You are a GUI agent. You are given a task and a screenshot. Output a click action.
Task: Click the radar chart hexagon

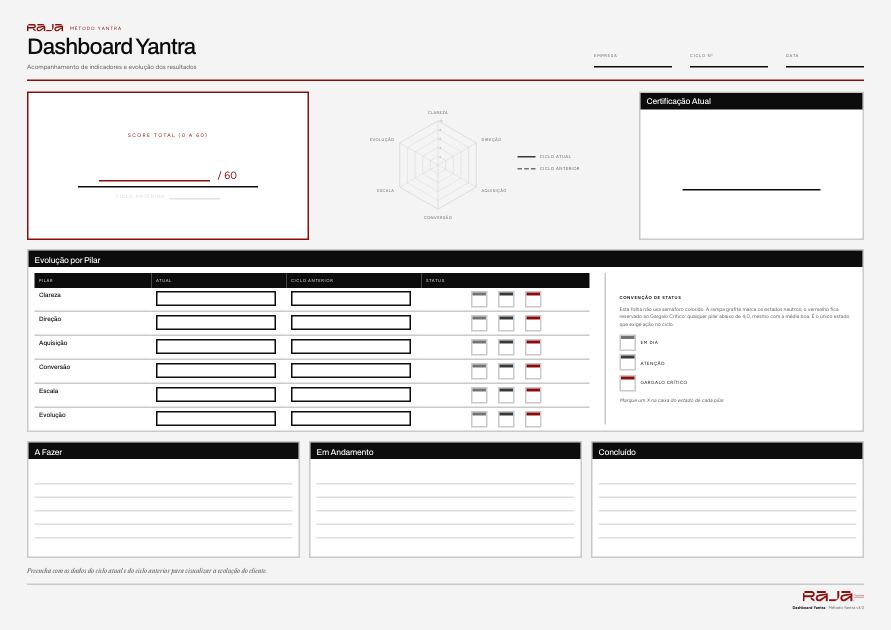click(438, 164)
